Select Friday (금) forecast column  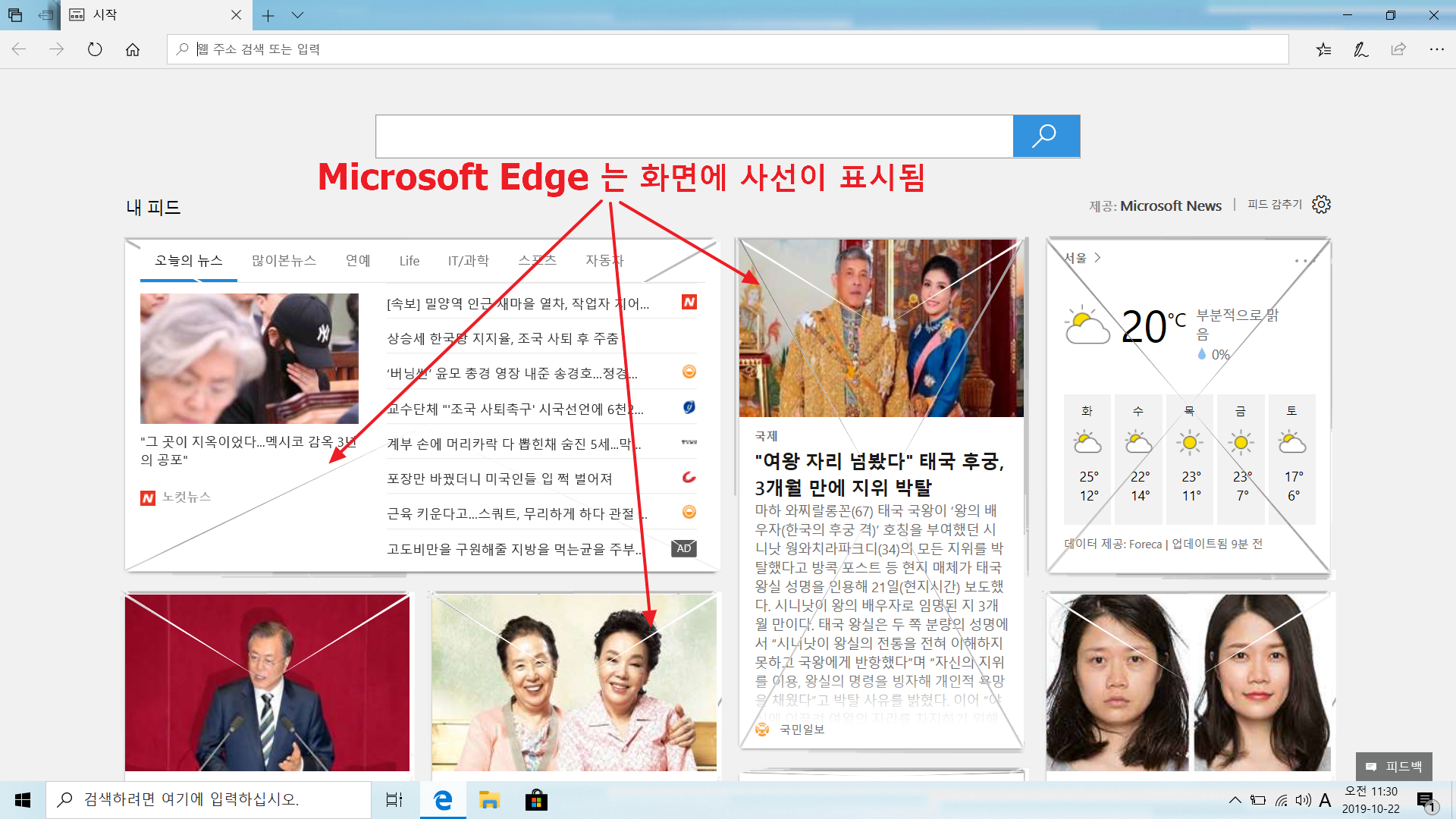pyautogui.click(x=1241, y=459)
